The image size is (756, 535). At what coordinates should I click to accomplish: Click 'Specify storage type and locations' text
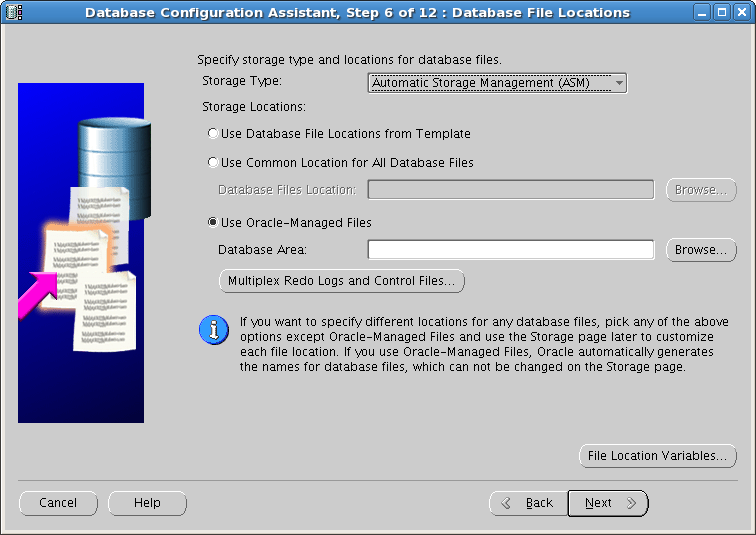pos(349,60)
